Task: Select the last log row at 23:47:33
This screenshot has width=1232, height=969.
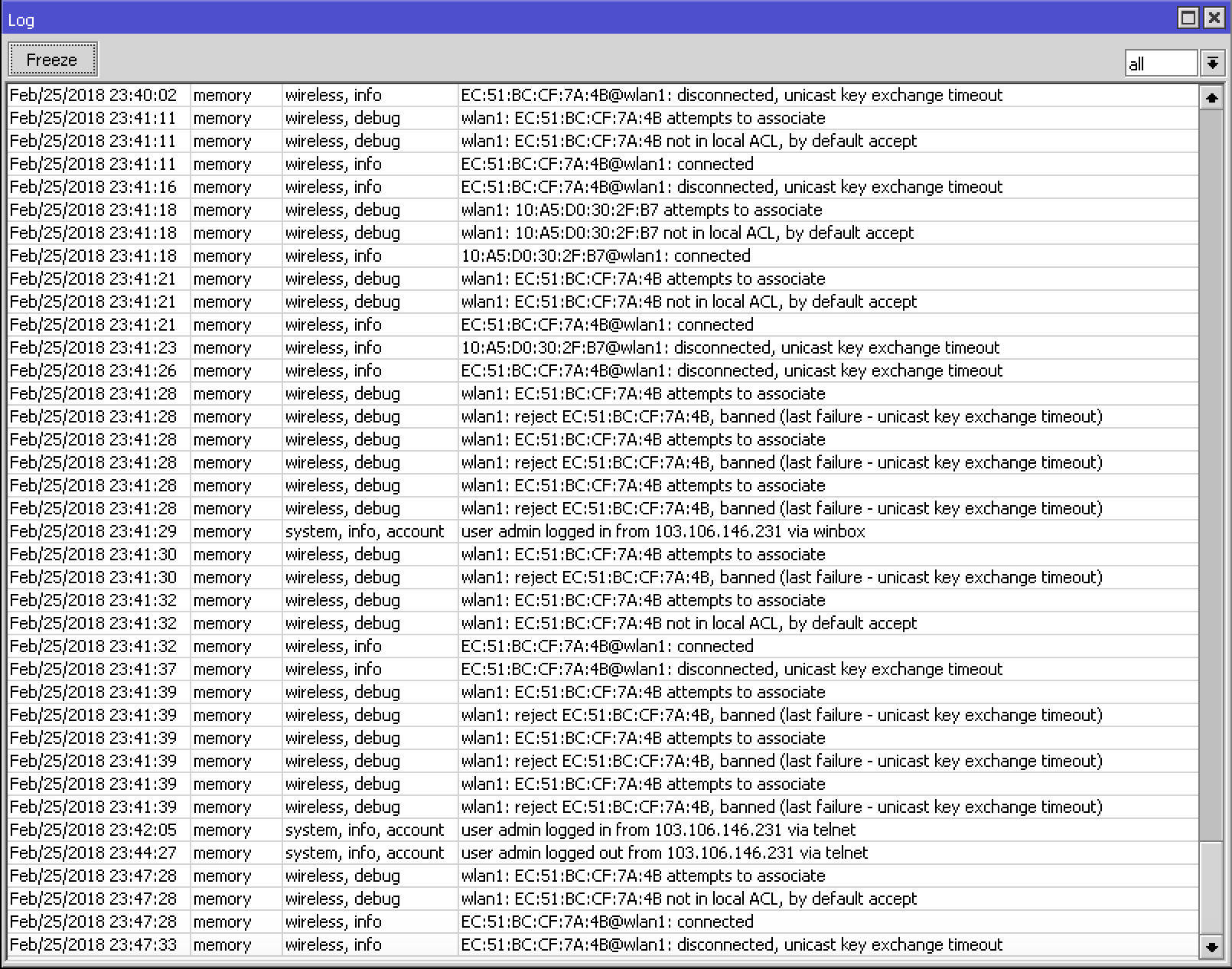Action: (x=732, y=945)
